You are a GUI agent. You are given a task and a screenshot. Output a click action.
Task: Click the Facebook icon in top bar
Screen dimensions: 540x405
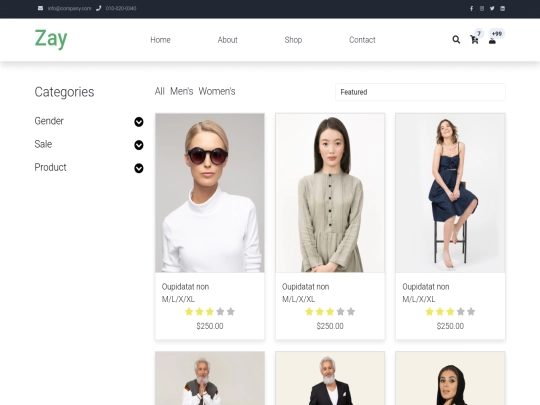(471, 9)
